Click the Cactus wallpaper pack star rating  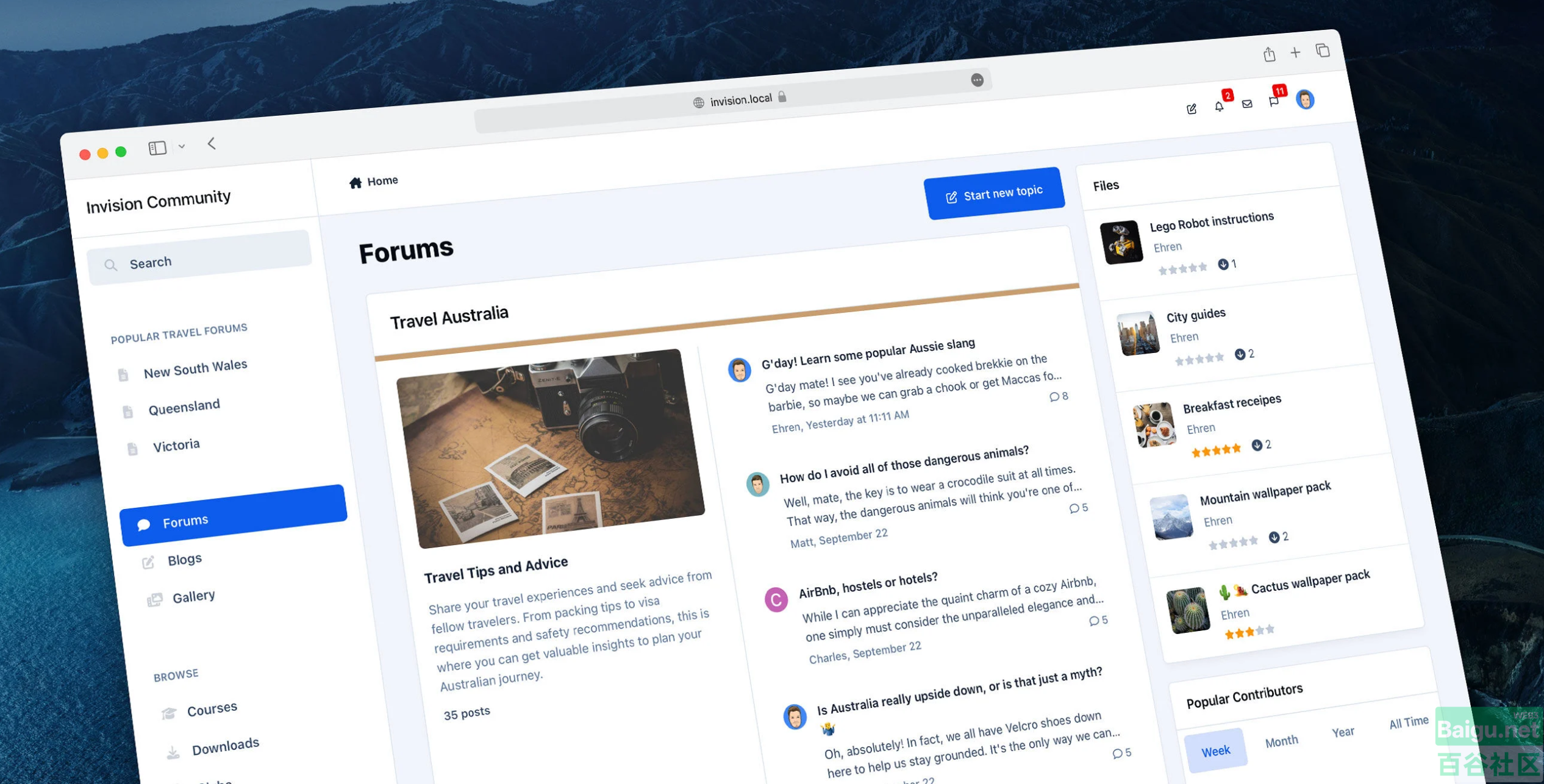tap(1249, 632)
